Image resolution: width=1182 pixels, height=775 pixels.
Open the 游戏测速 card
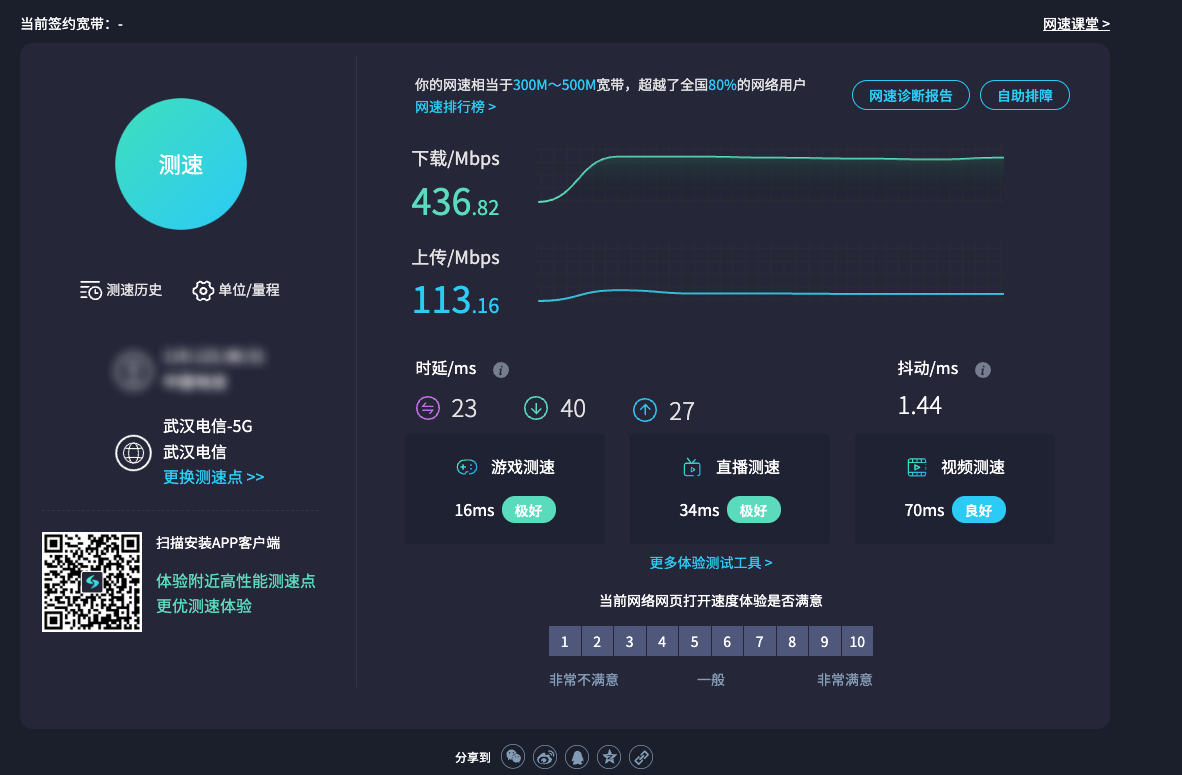click(x=505, y=489)
